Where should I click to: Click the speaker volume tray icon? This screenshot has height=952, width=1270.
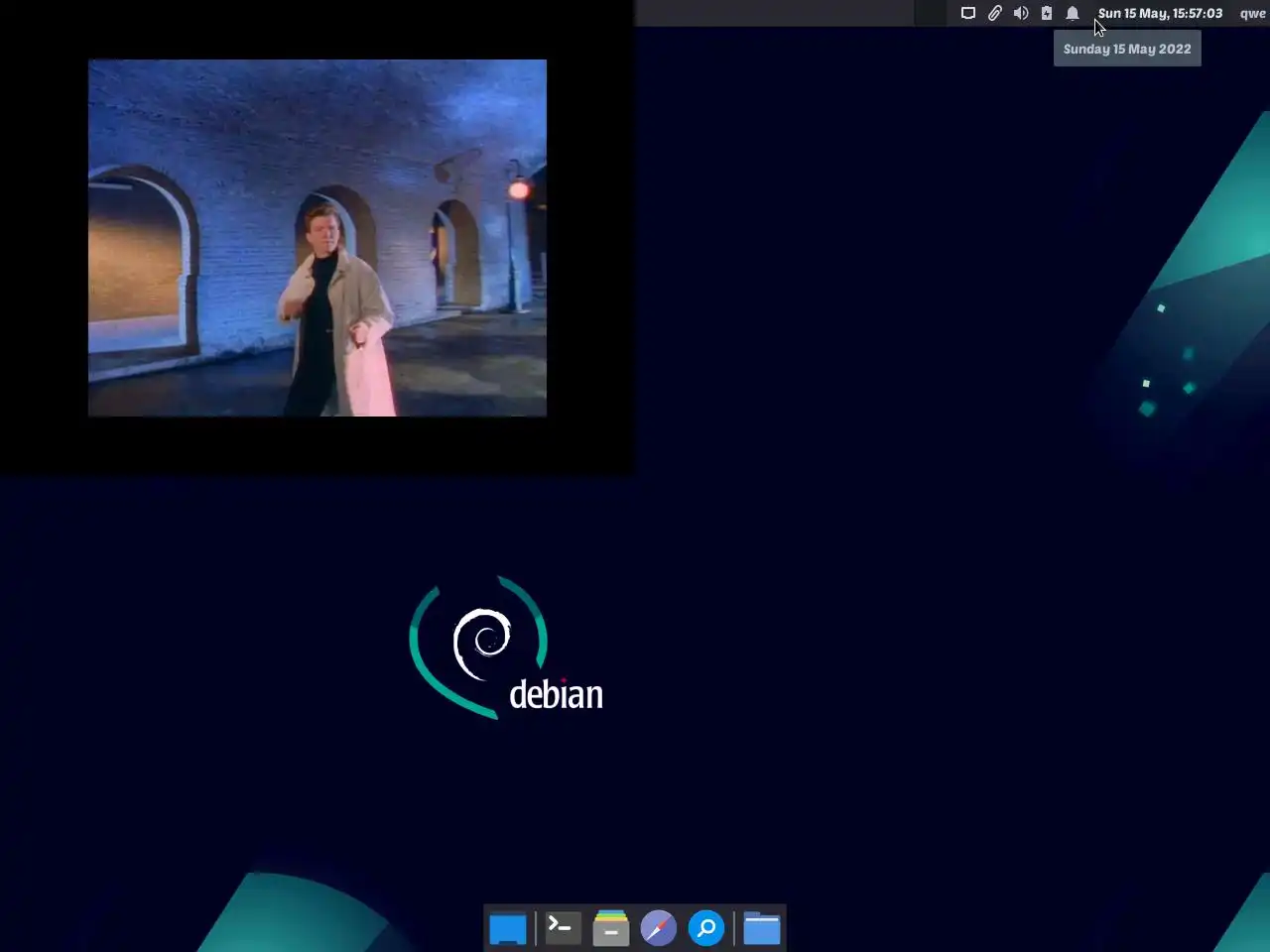pos(1020,13)
